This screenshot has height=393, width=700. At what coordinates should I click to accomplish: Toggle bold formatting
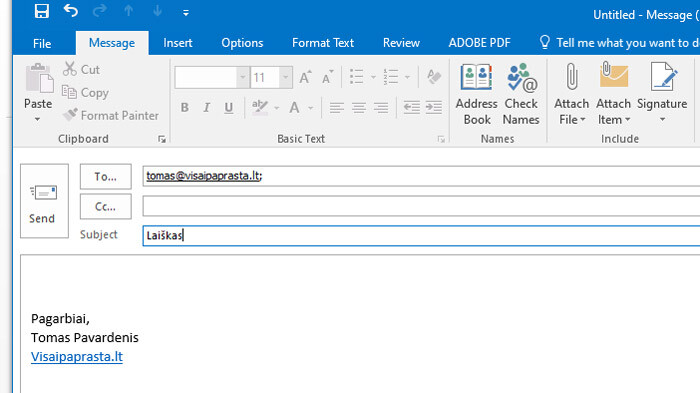coord(184,108)
